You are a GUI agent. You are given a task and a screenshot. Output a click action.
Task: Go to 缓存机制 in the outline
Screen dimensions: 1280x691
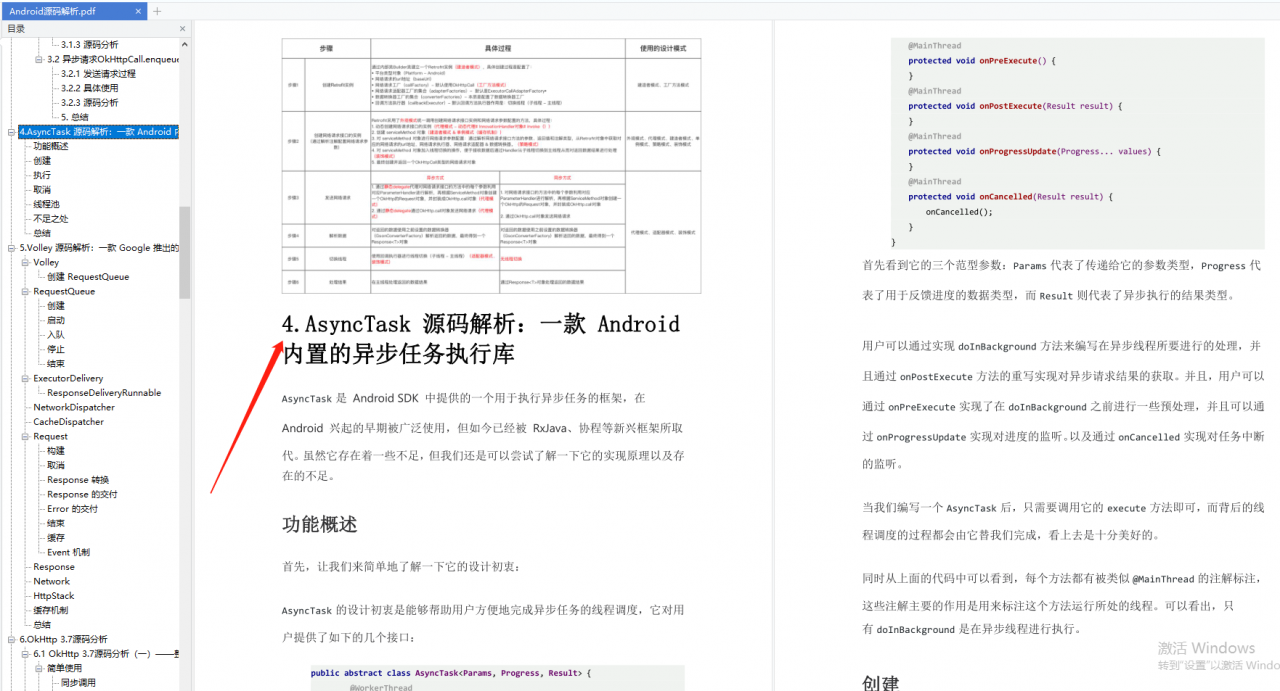[x=51, y=610]
